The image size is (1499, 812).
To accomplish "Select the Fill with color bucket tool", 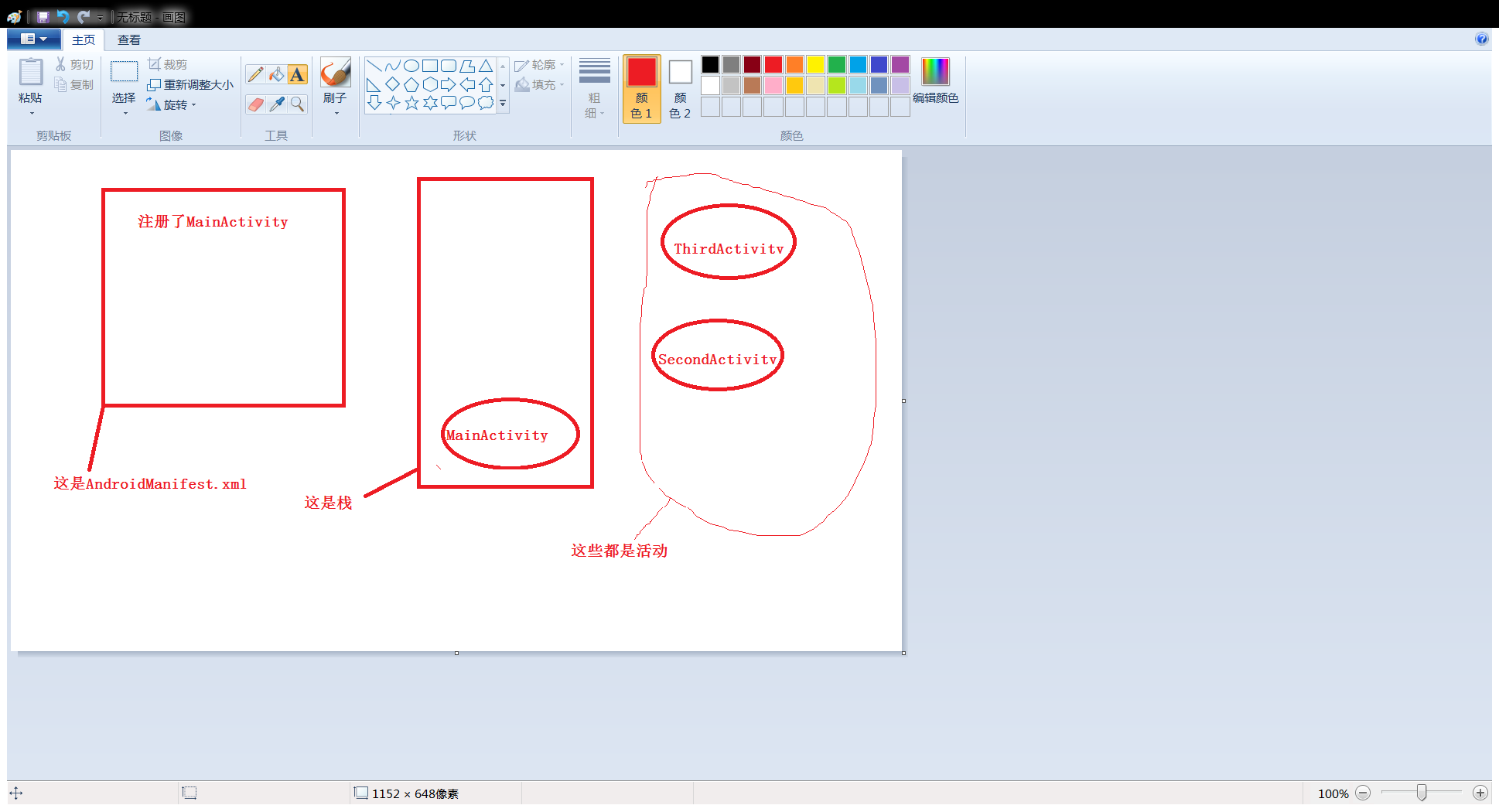I will (276, 74).
